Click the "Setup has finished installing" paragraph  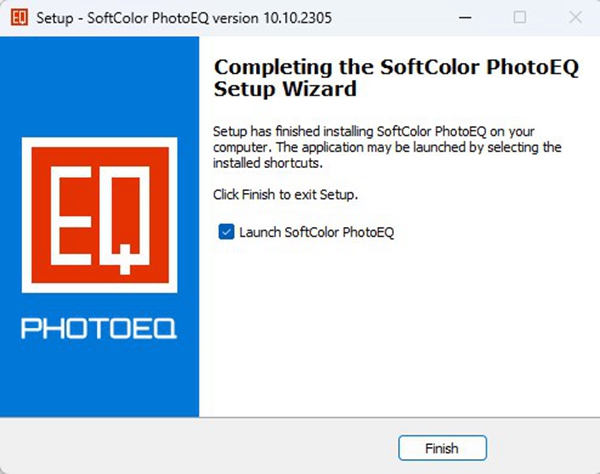[x=387, y=147]
